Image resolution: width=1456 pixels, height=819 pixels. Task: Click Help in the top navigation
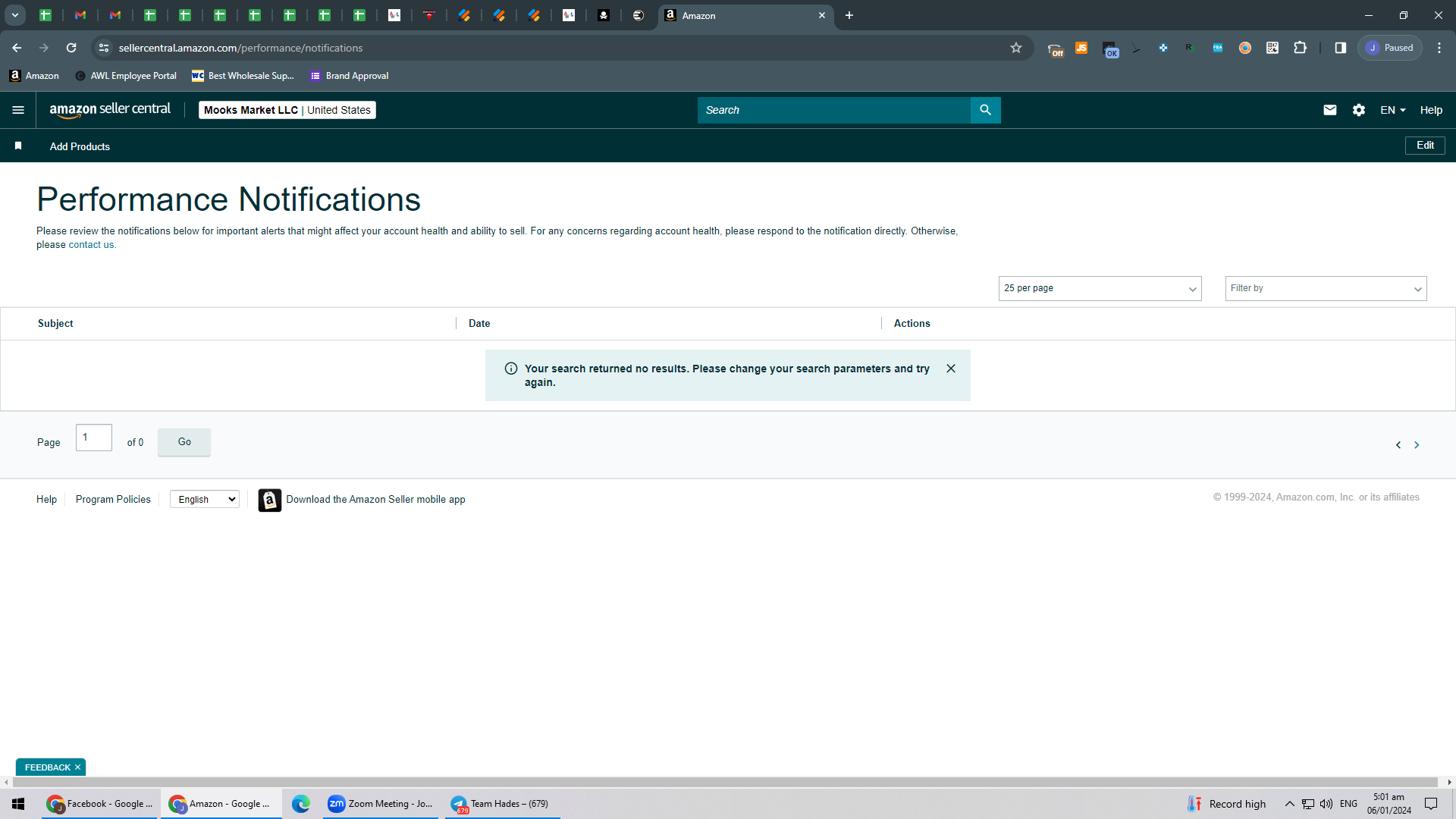[x=1431, y=110]
